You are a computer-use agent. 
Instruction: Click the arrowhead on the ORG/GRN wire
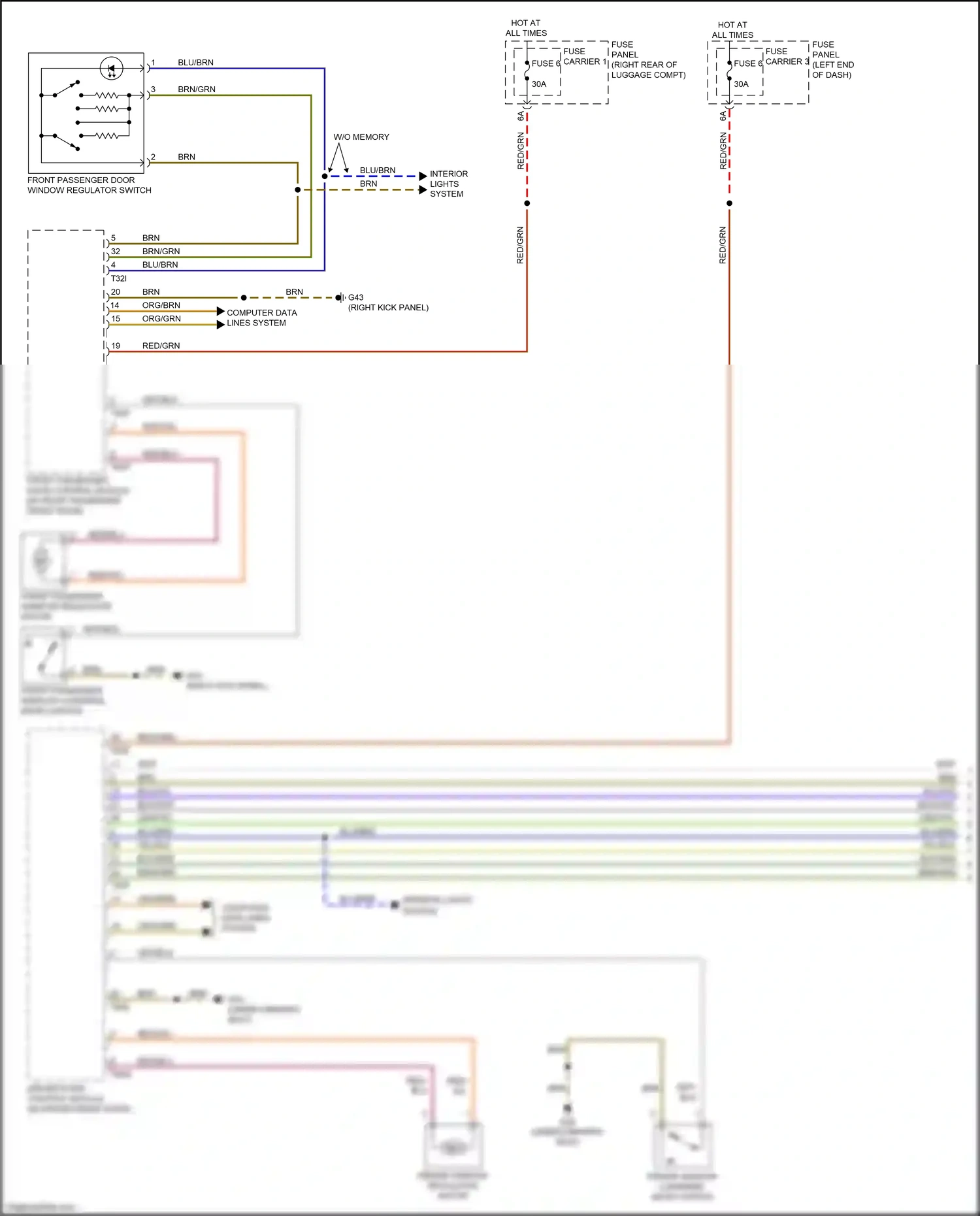tap(221, 325)
